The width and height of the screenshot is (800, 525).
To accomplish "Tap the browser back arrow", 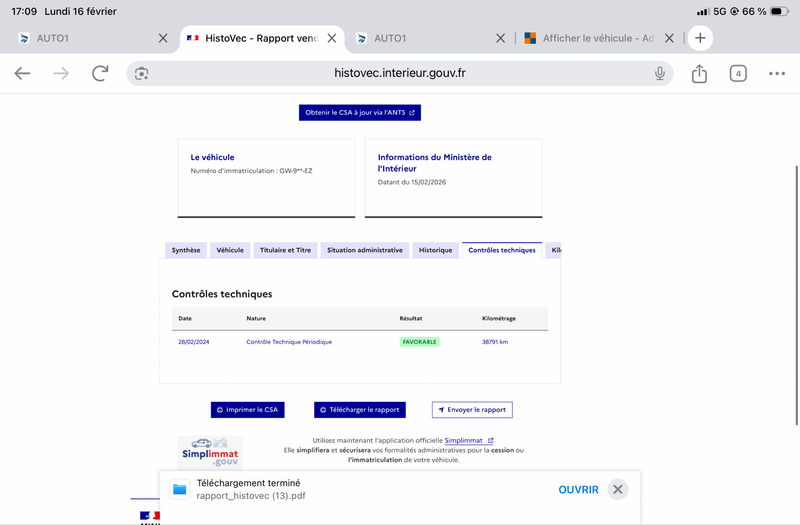I will point(22,73).
